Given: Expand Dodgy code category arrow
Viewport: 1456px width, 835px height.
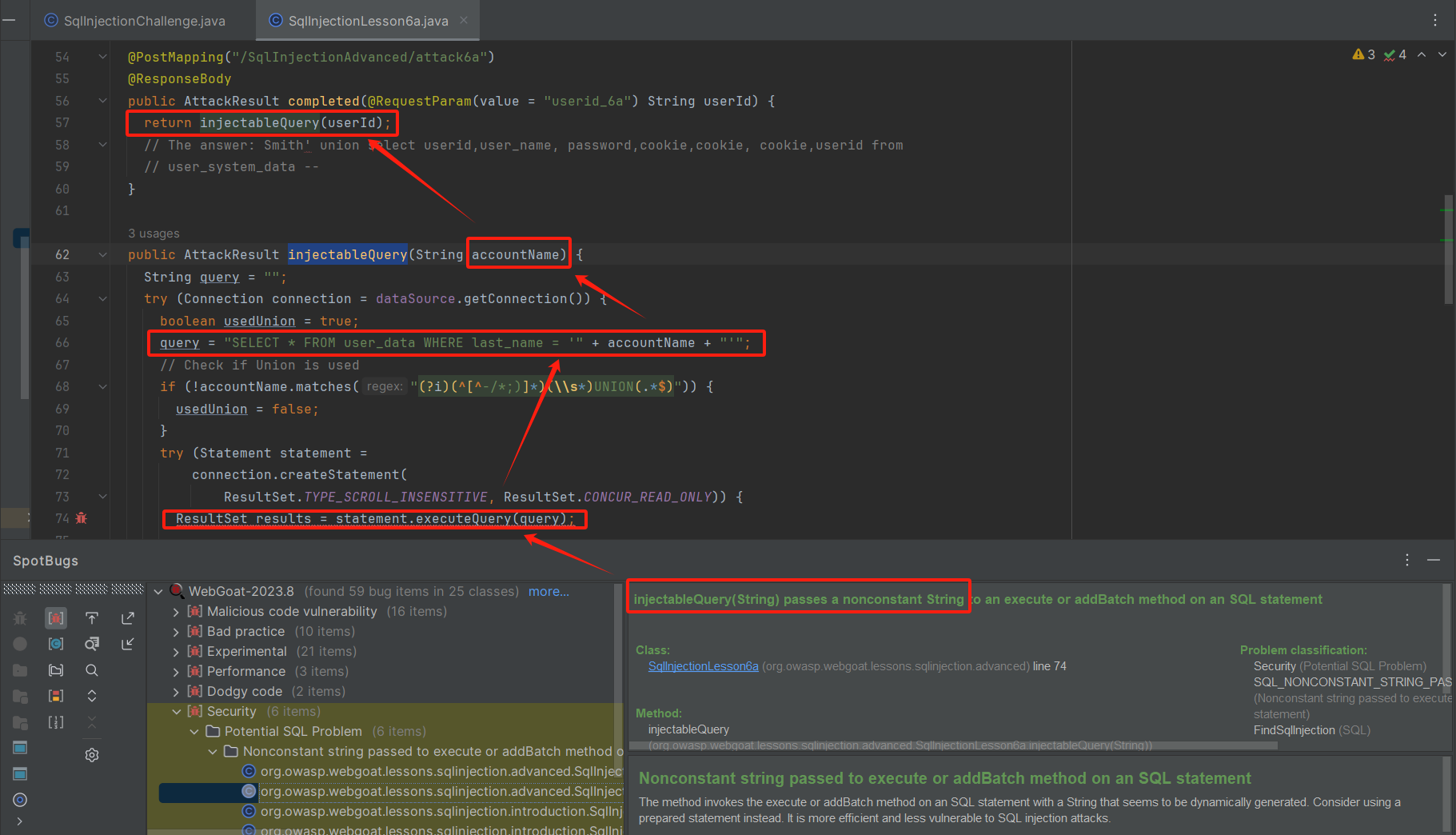Looking at the screenshot, I should pyautogui.click(x=176, y=691).
